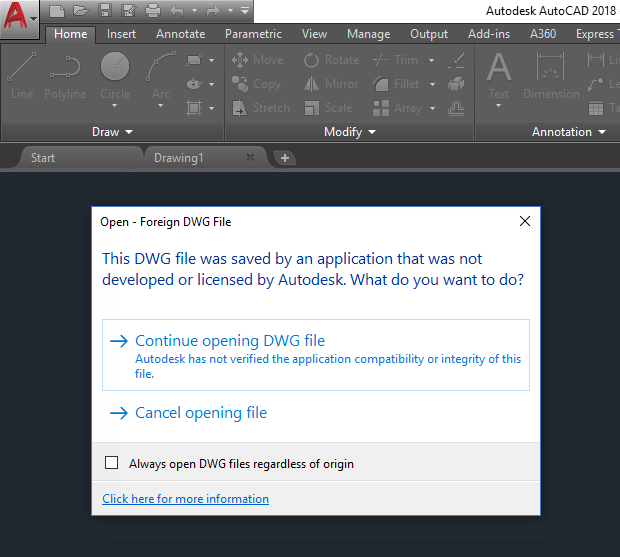Select the Trim tool
620x557 pixels.
click(x=395, y=60)
